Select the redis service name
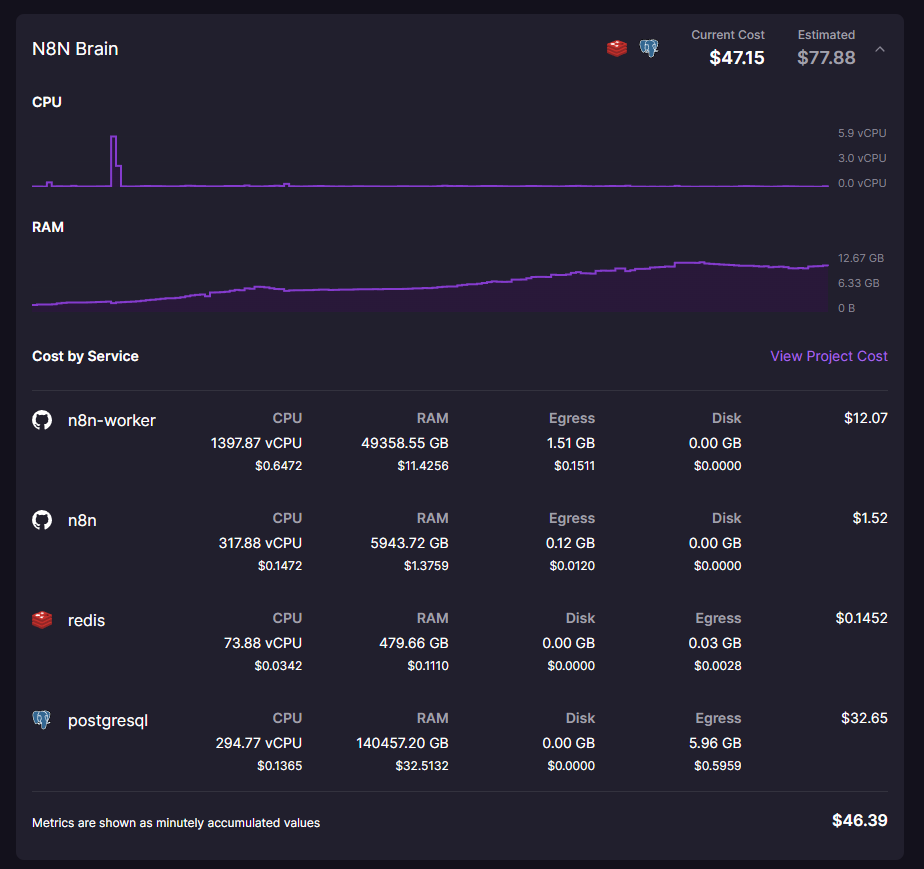Image resolution: width=924 pixels, height=869 pixels. click(x=86, y=620)
